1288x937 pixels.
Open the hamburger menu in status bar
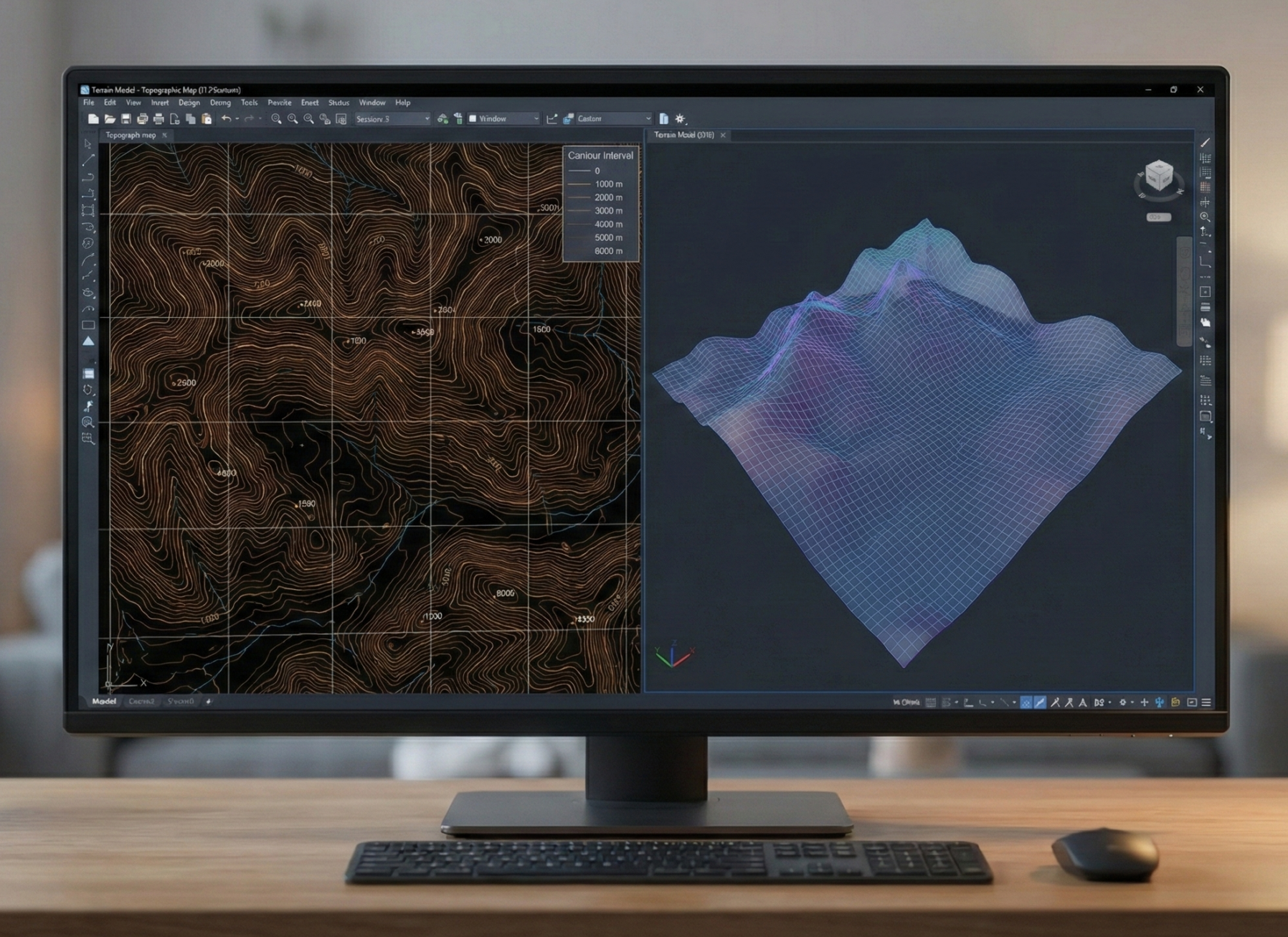click(x=1206, y=702)
